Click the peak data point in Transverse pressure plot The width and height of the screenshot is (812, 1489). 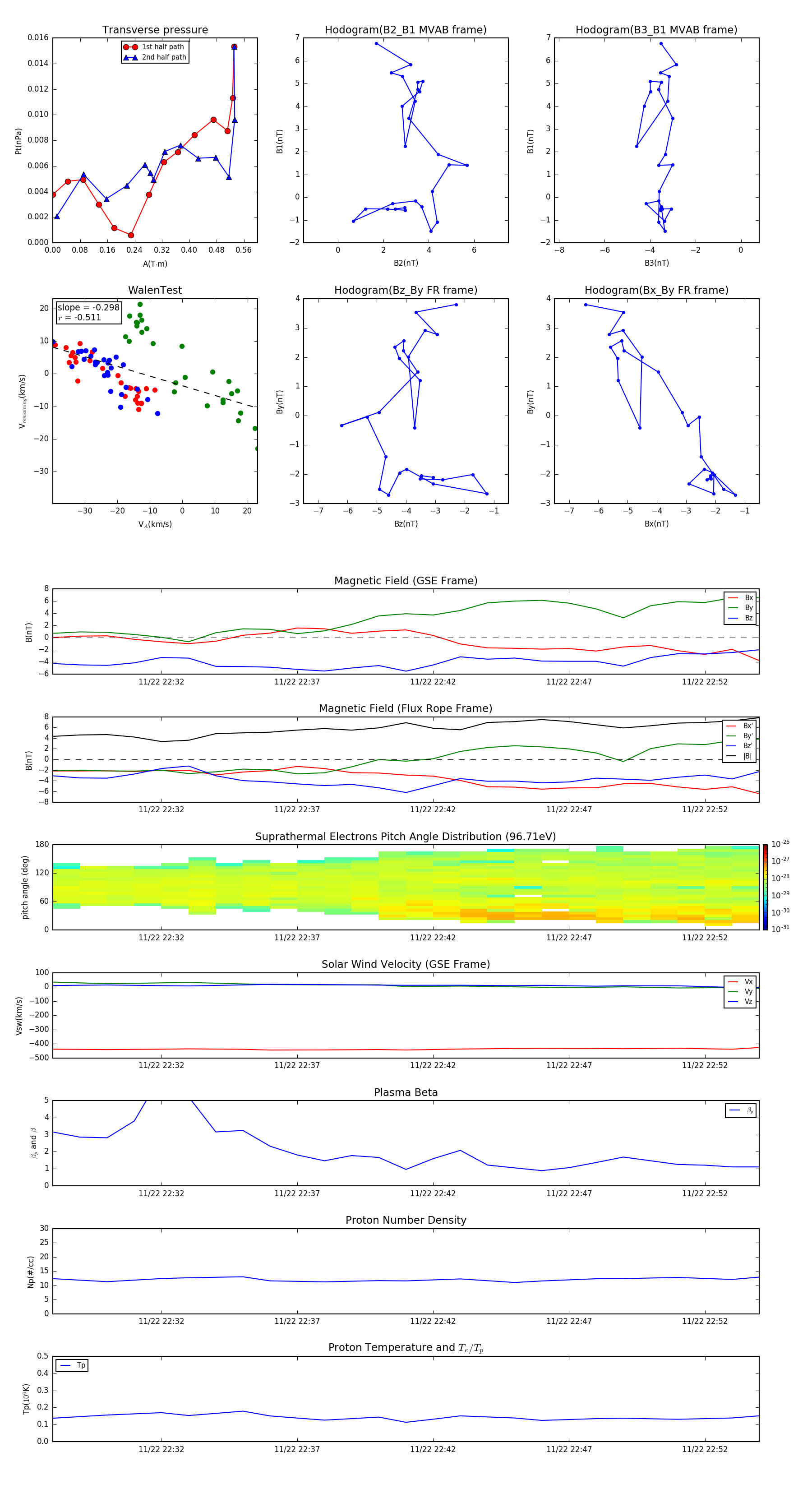click(x=234, y=47)
